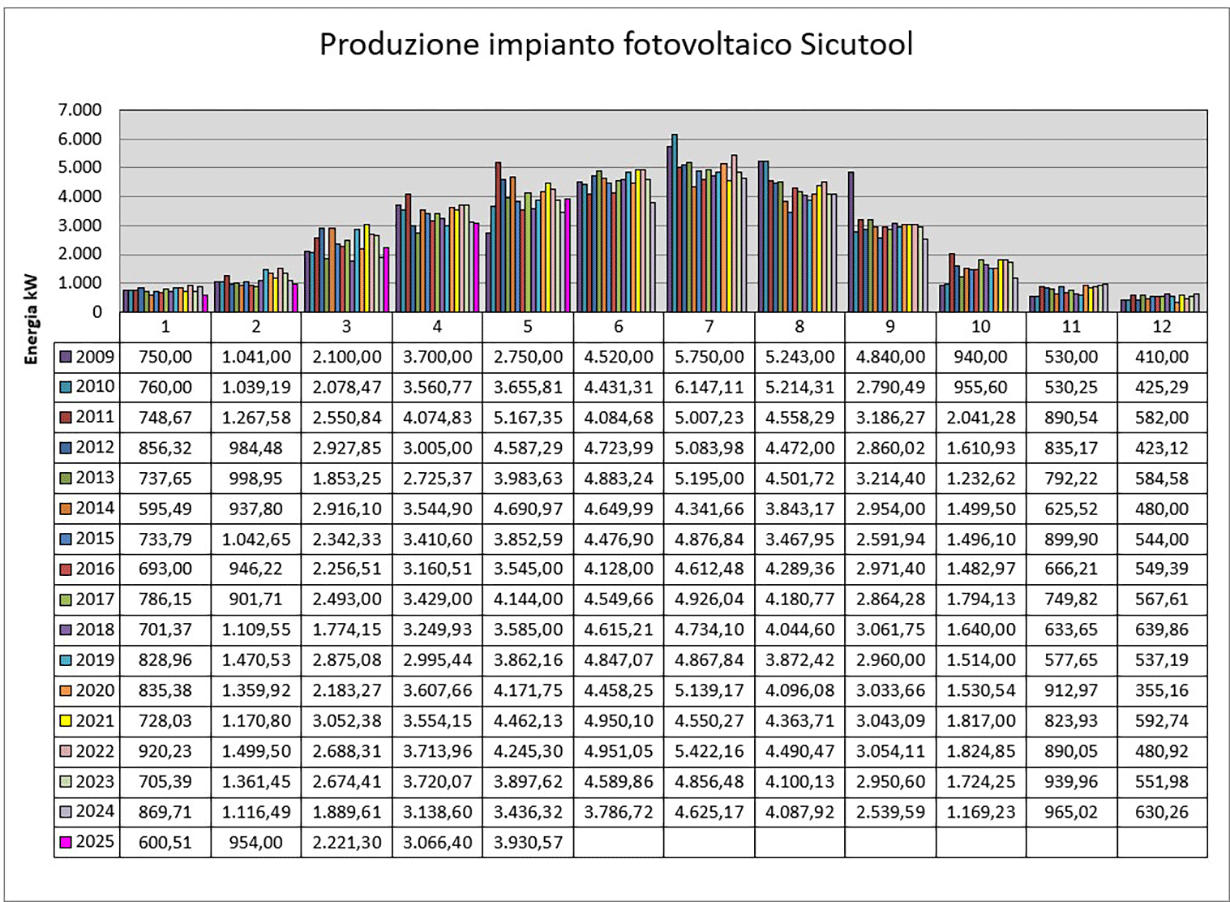1230x902 pixels.
Task: Click the 2020 cell with value 5.139,17
Action: (x=709, y=691)
